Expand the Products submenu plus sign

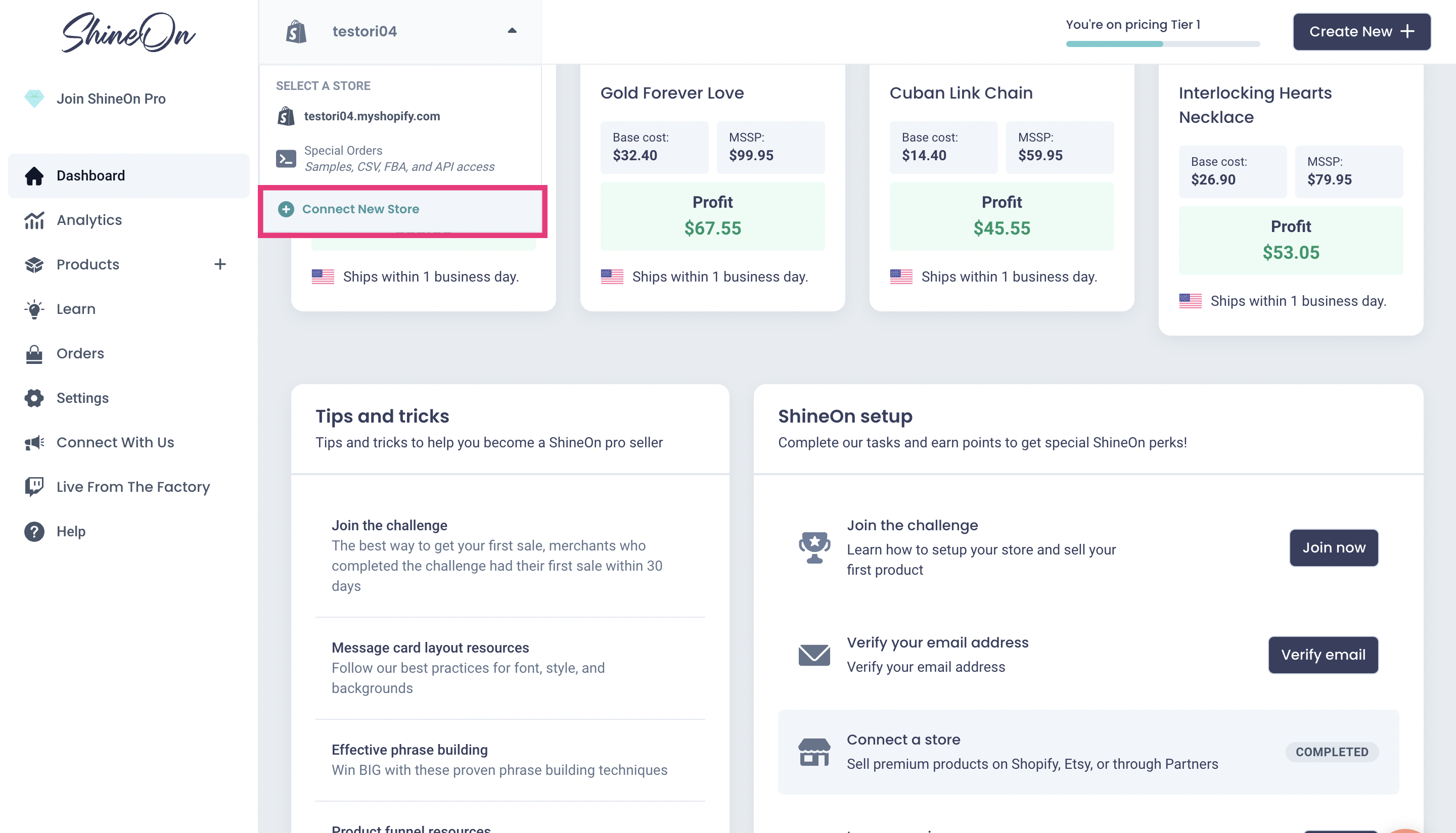[220, 264]
